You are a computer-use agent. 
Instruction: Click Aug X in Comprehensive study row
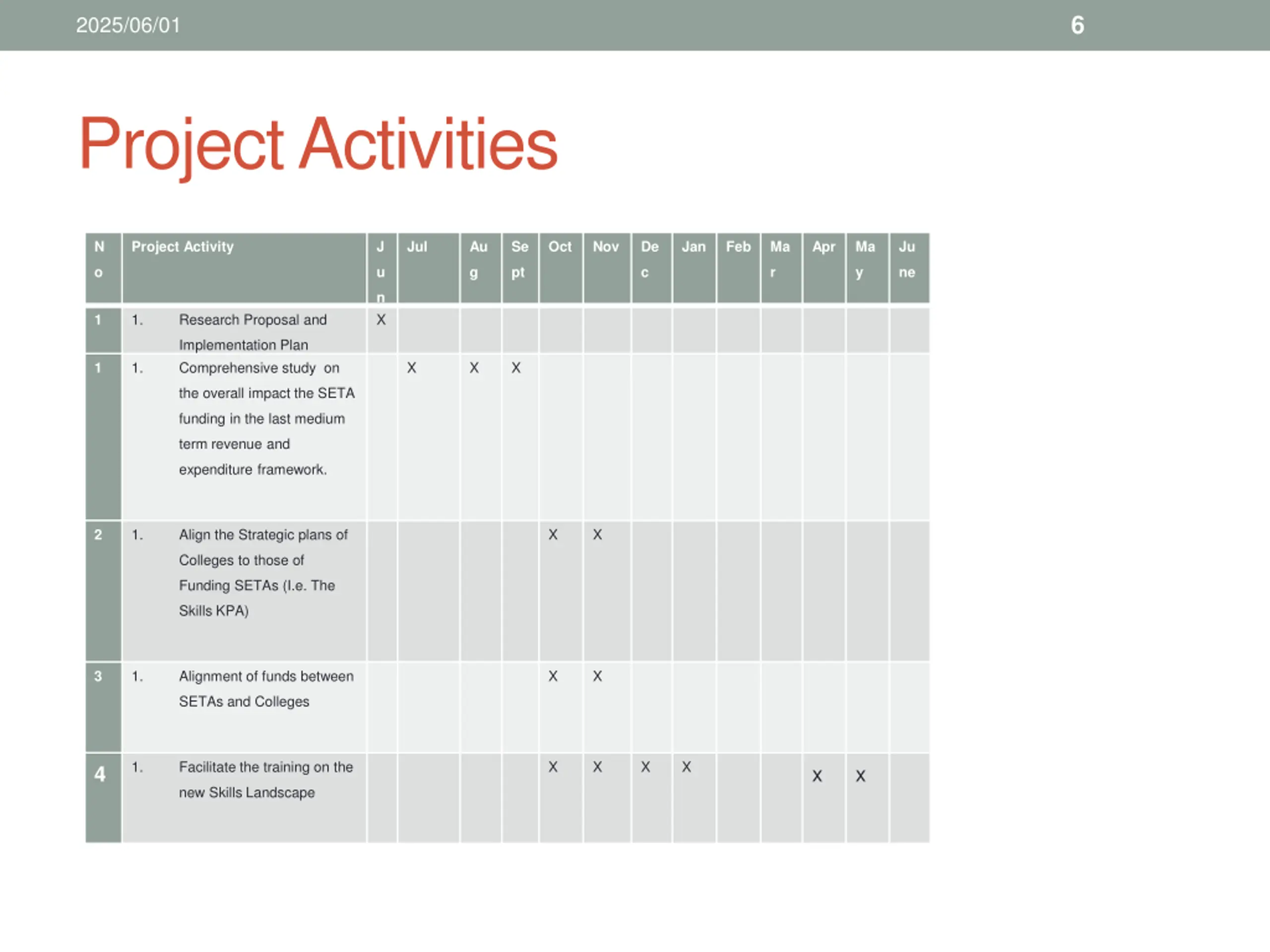[x=474, y=368]
